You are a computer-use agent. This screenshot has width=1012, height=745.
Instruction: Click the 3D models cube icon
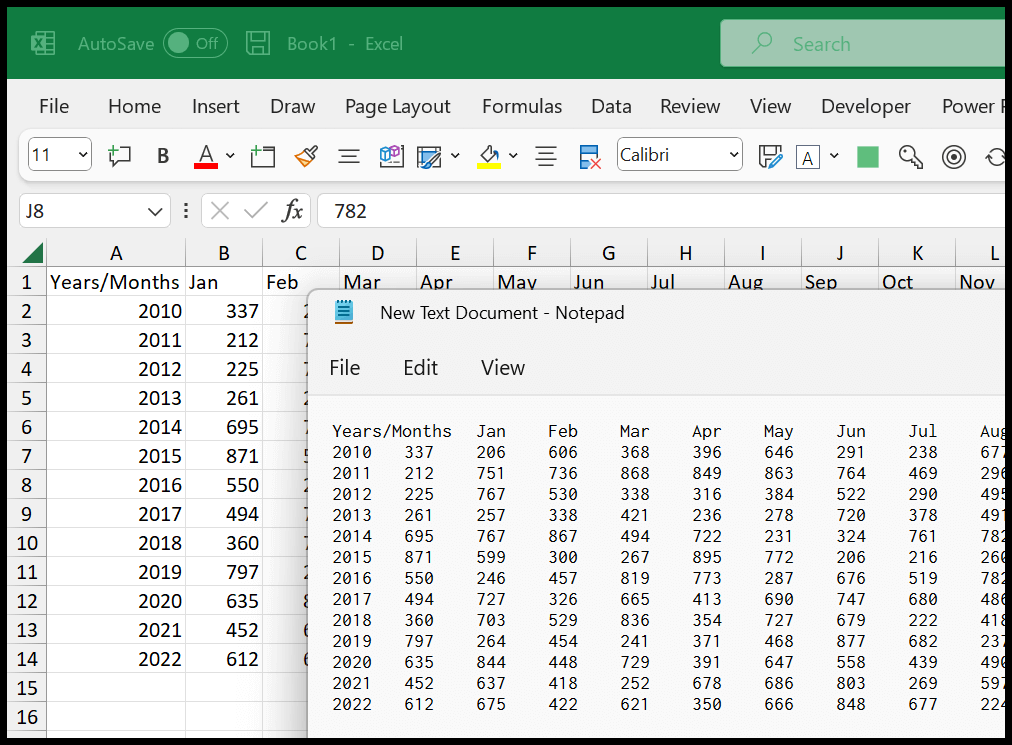pos(391,156)
